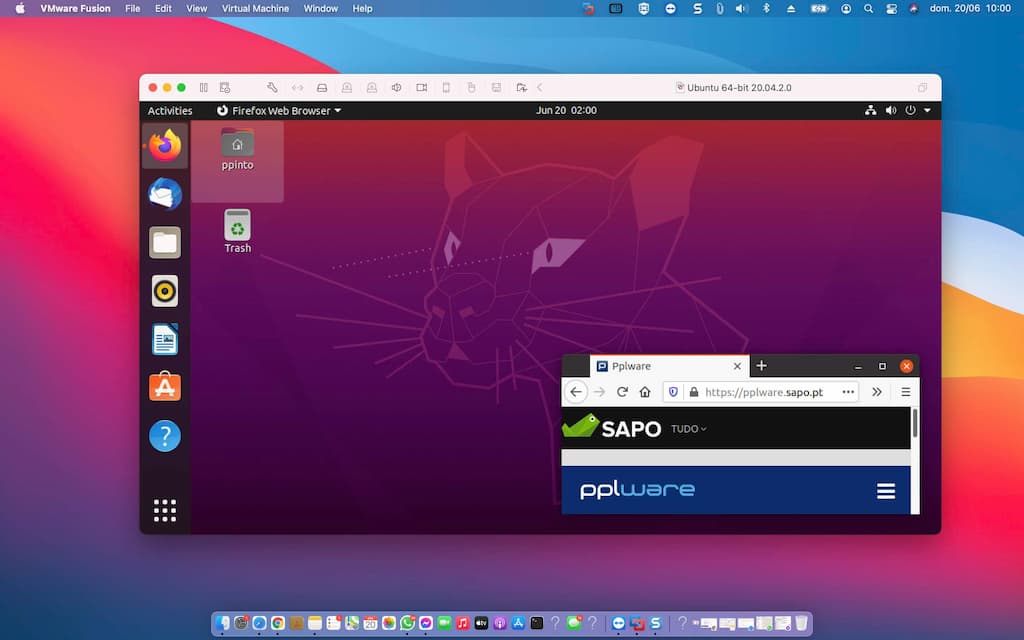Open WhatsApp from macOS Dock

click(x=408, y=623)
